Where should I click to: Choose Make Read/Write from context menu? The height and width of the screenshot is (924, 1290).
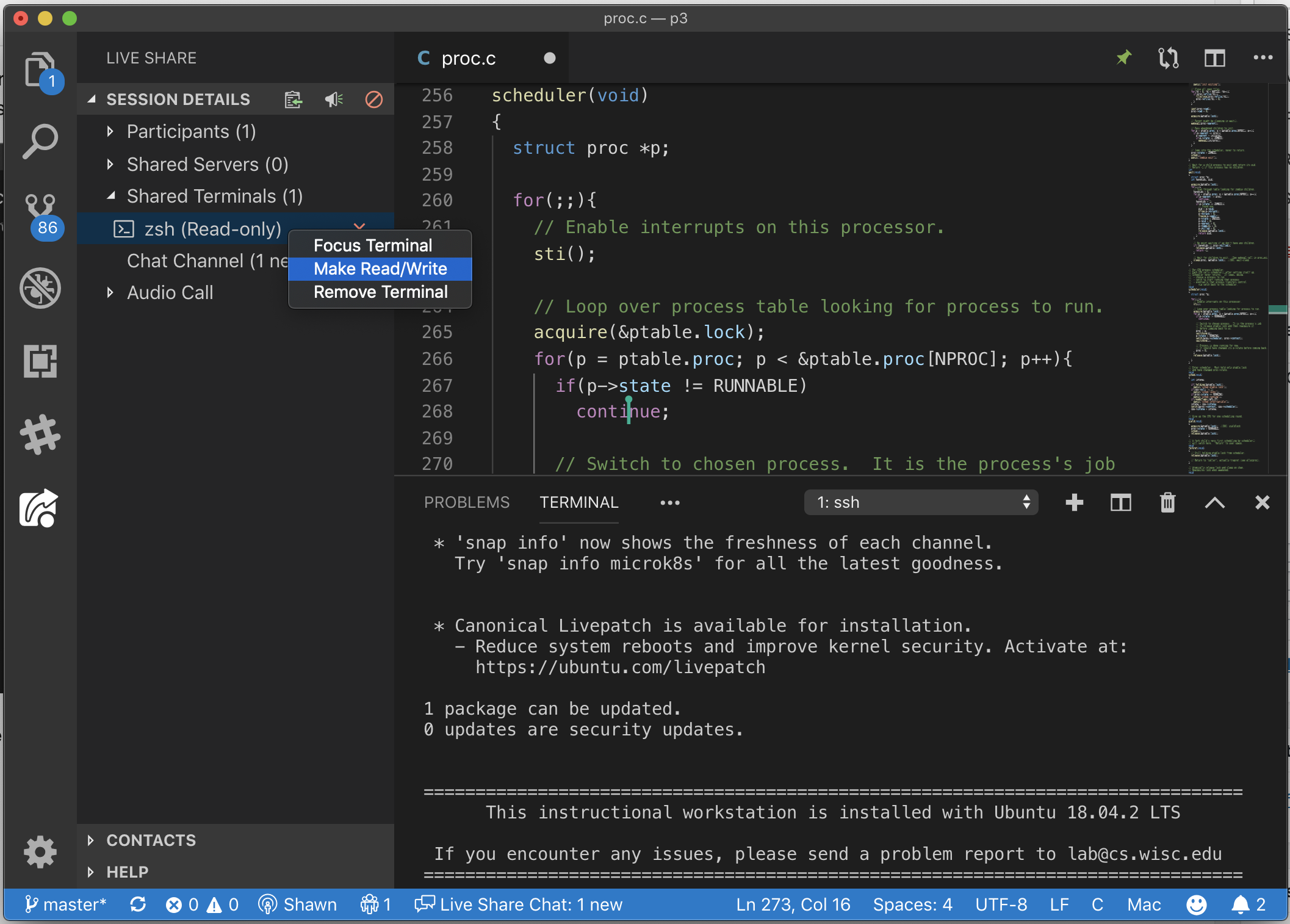tap(380, 269)
